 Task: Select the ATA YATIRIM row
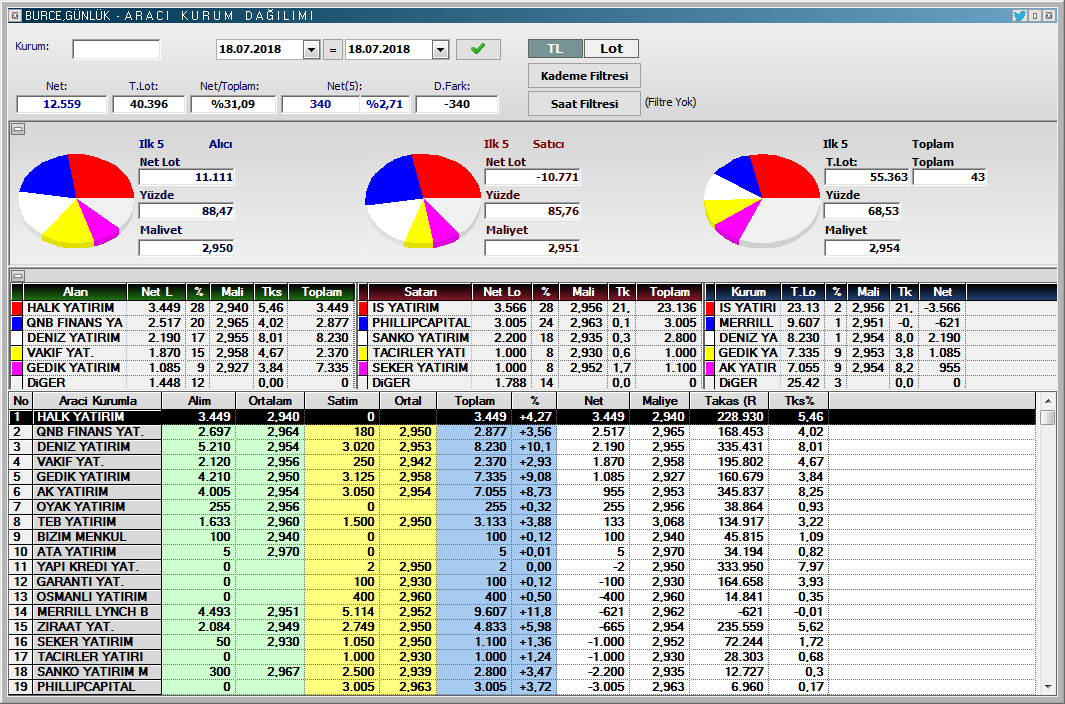coord(522,551)
